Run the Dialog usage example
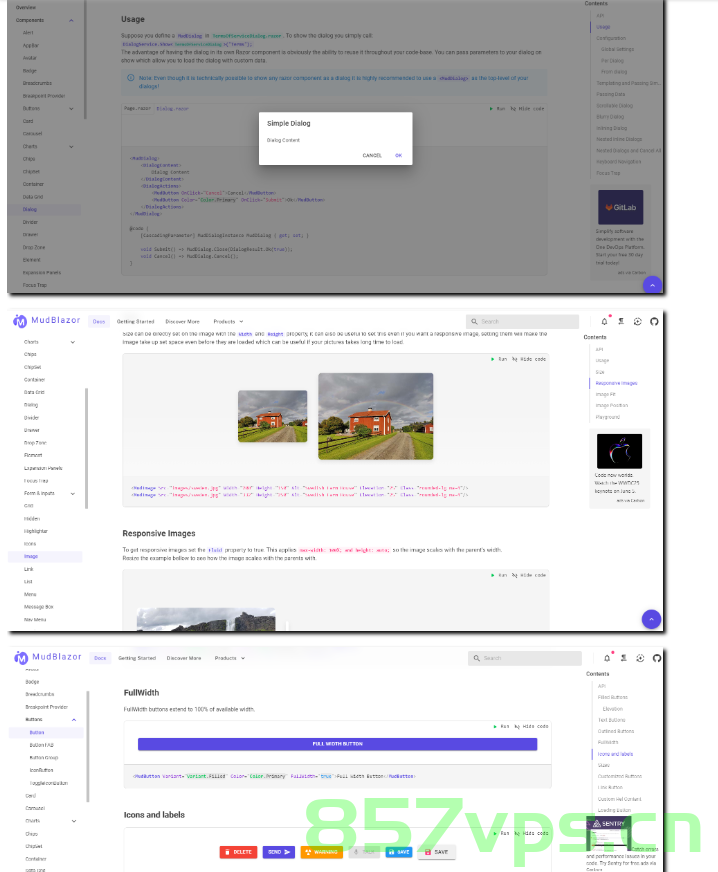718x872 pixels. 497,108
